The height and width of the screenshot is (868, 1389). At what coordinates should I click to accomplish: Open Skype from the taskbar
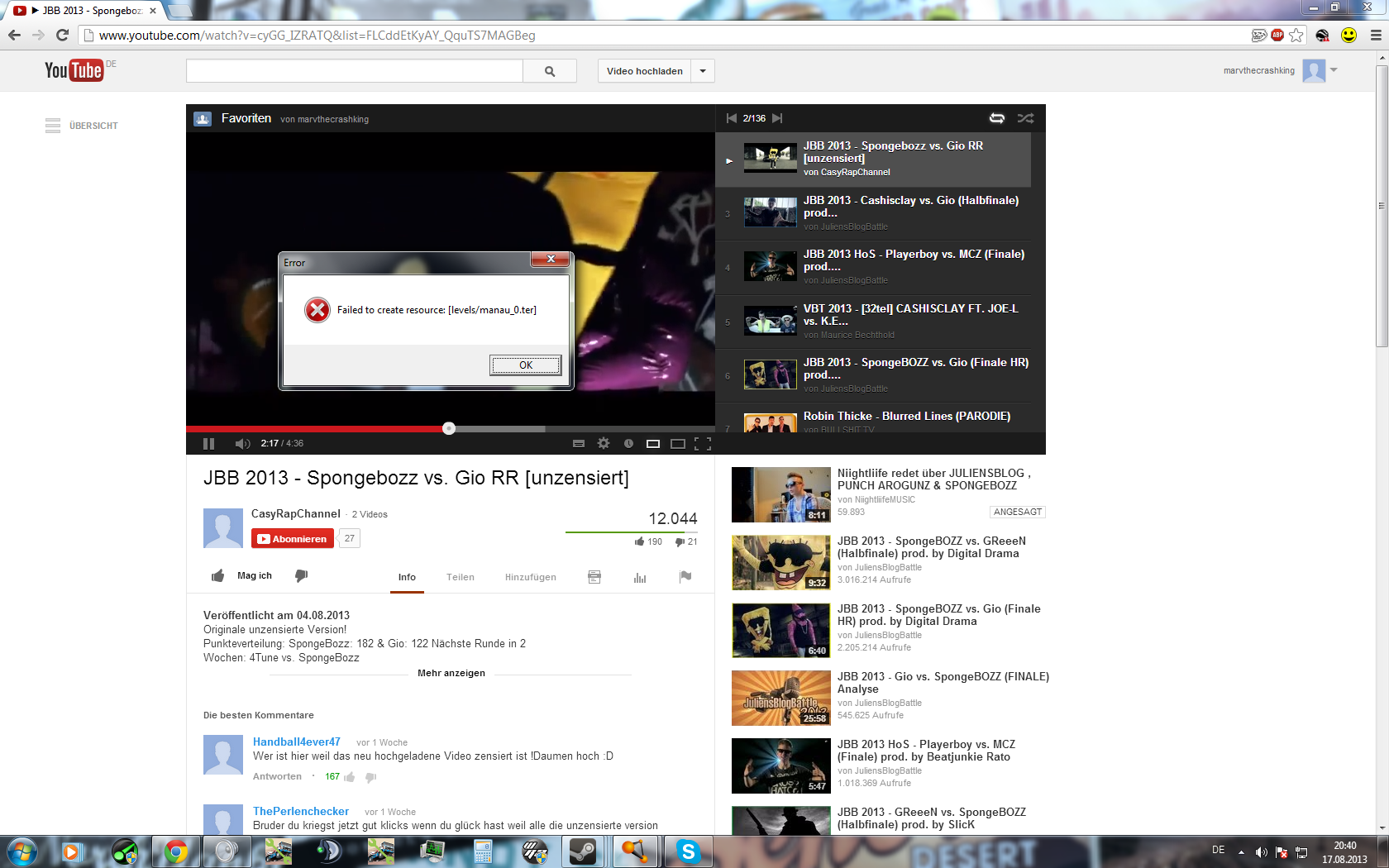click(688, 851)
